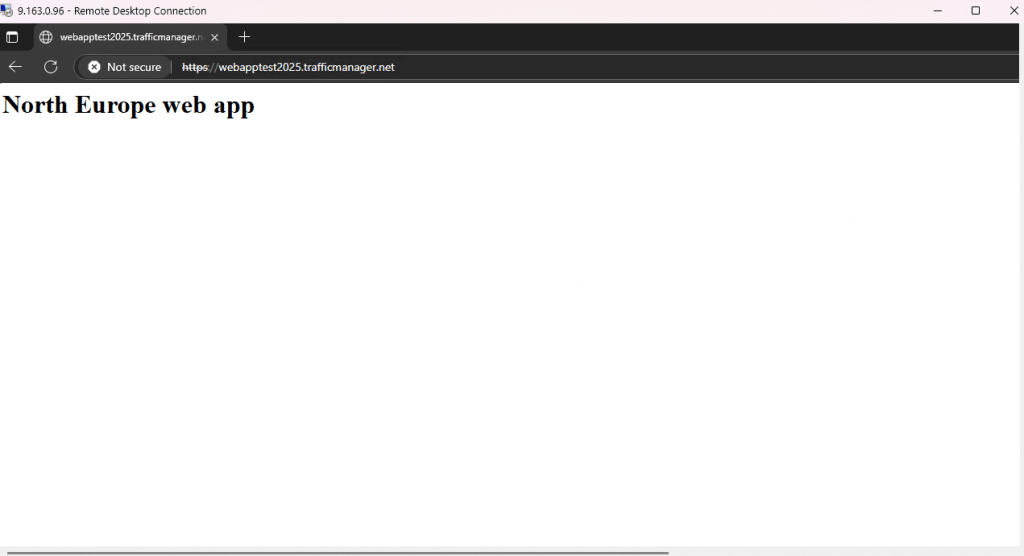Click the browser Back arrow

point(15,67)
